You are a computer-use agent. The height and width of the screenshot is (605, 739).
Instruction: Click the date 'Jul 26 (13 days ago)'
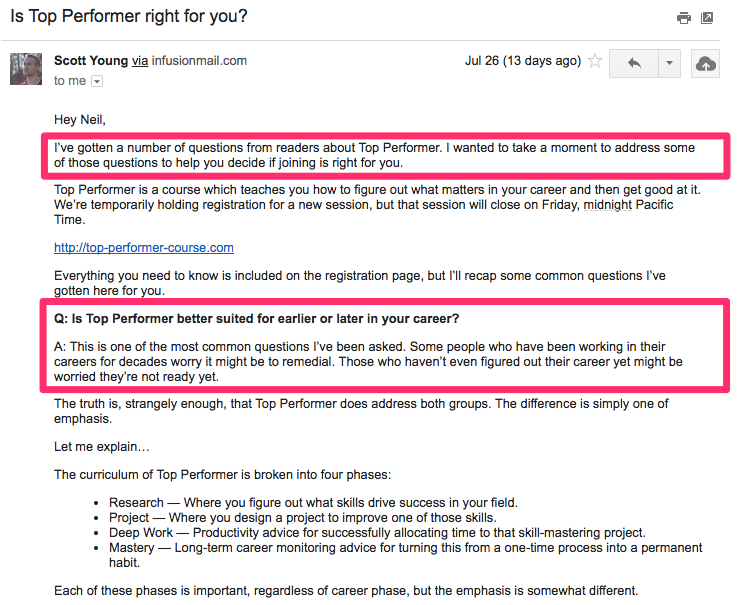click(x=523, y=61)
